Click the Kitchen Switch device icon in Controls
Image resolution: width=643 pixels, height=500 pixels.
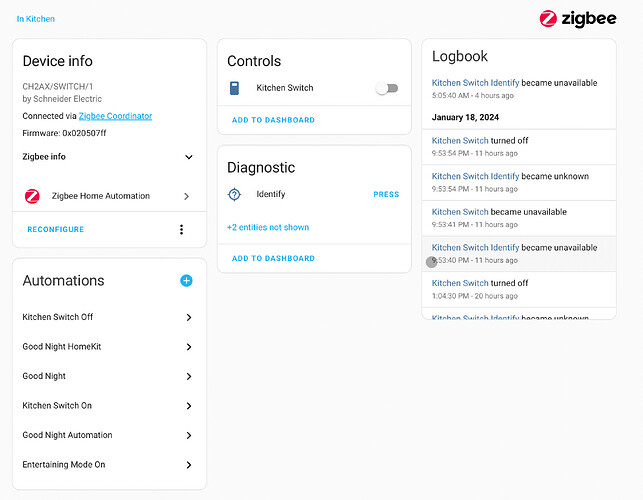click(235, 88)
